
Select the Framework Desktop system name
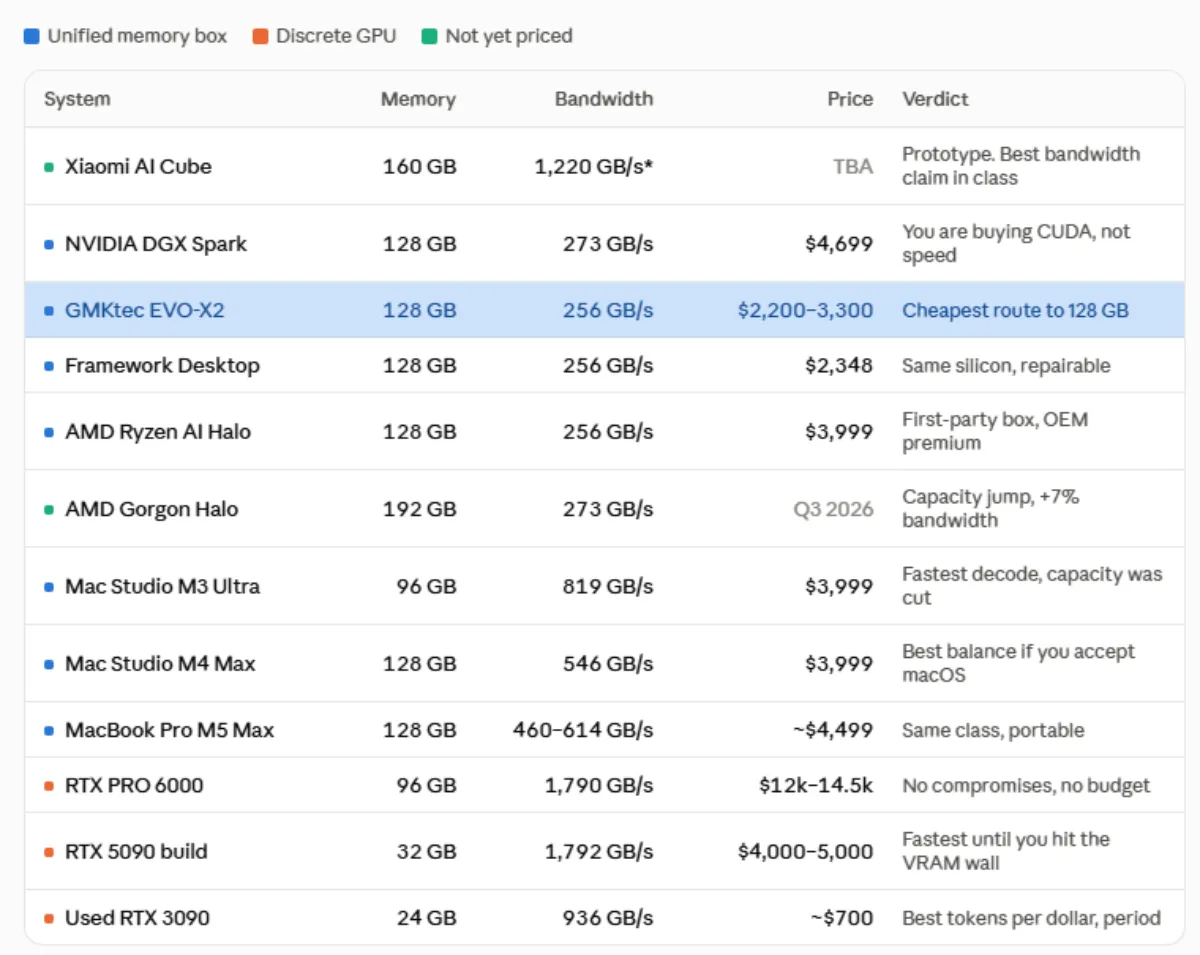[162, 366]
